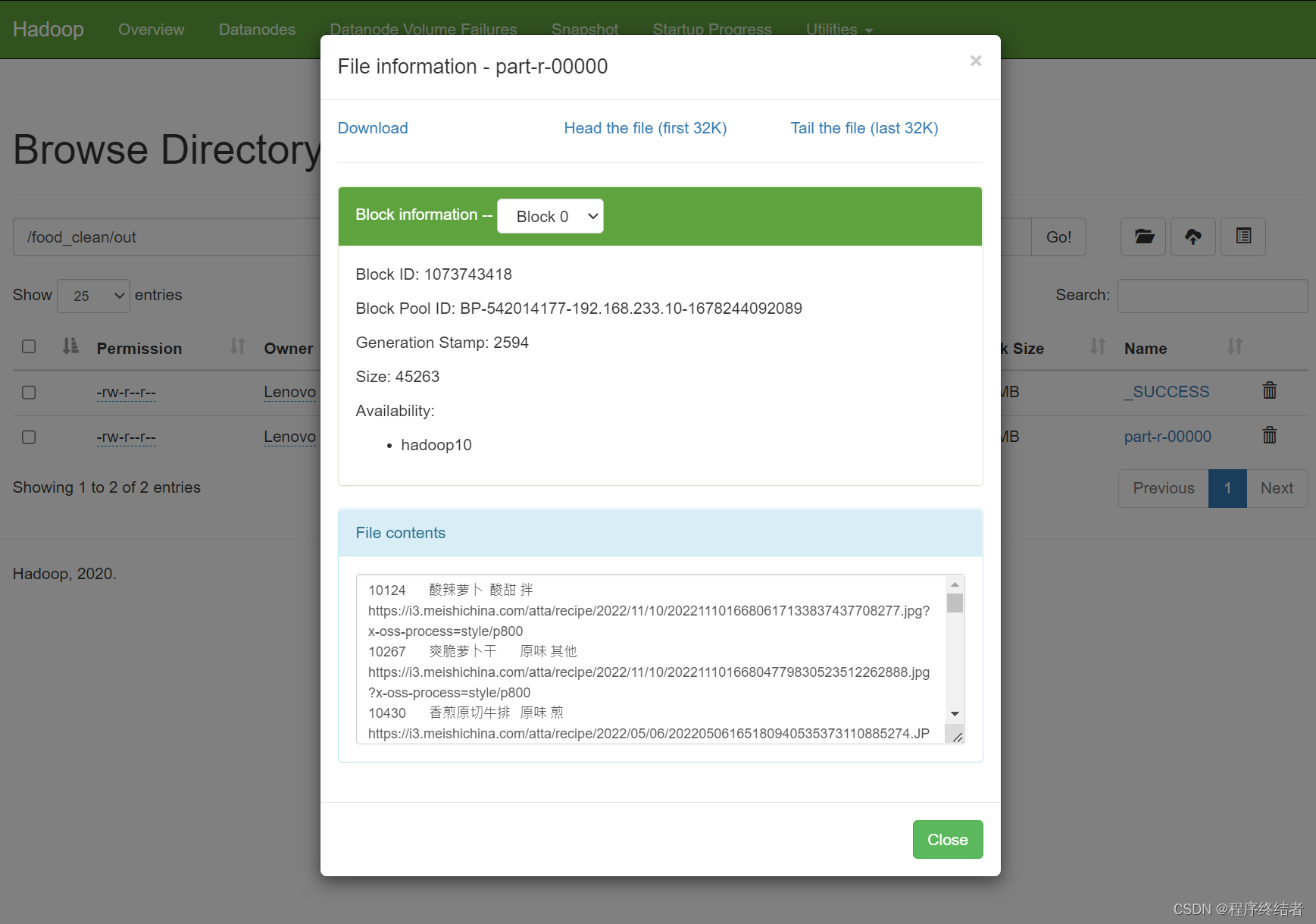1316x924 pixels.
Task: Close the File information dialog with X
Action: 976,61
